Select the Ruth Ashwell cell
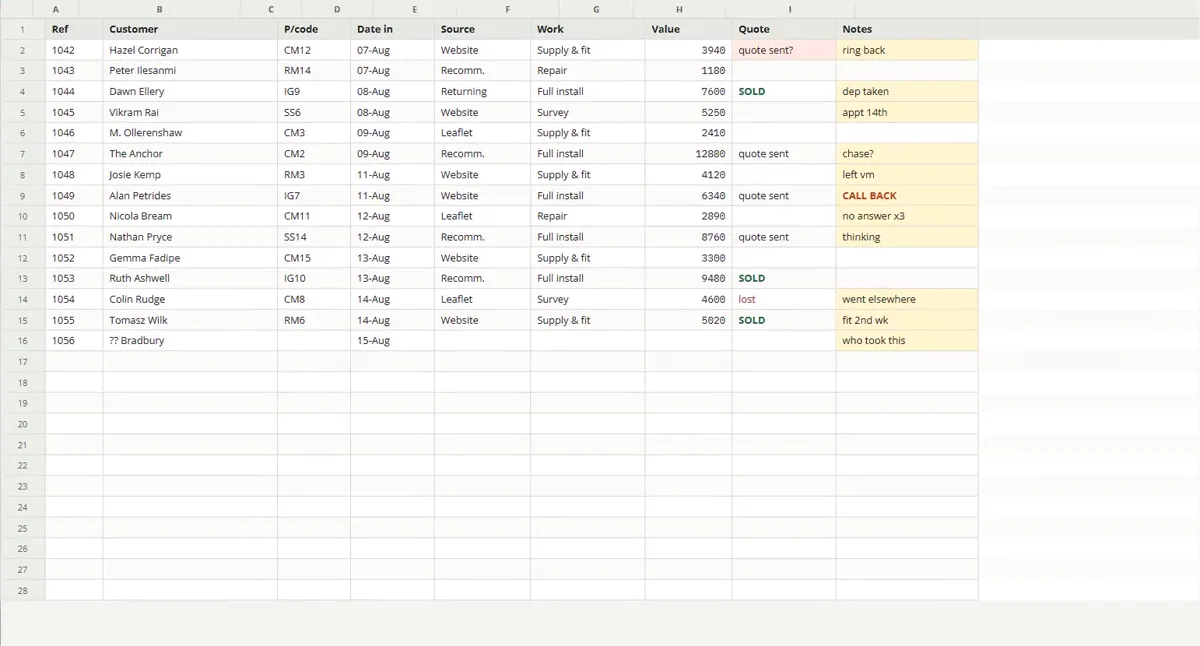The width and height of the screenshot is (1200, 646). coord(190,279)
